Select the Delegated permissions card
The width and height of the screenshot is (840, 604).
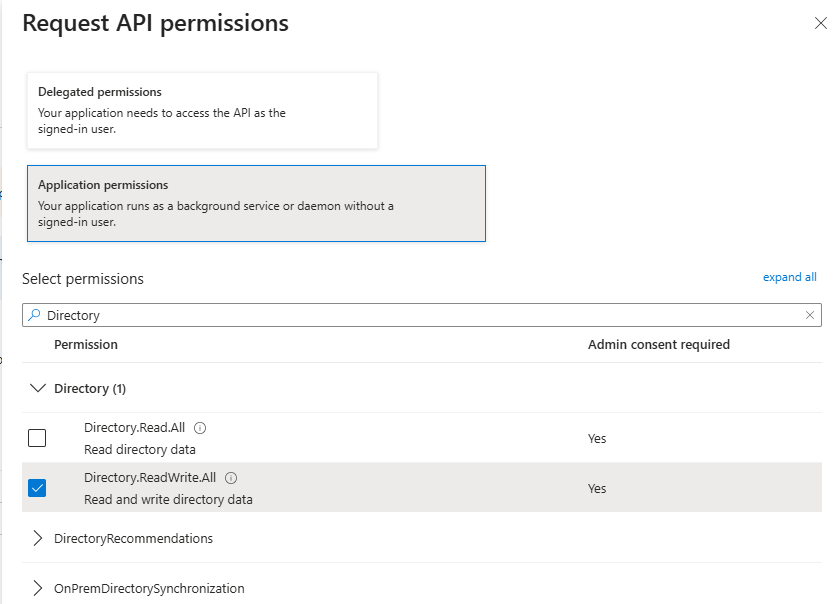202,110
